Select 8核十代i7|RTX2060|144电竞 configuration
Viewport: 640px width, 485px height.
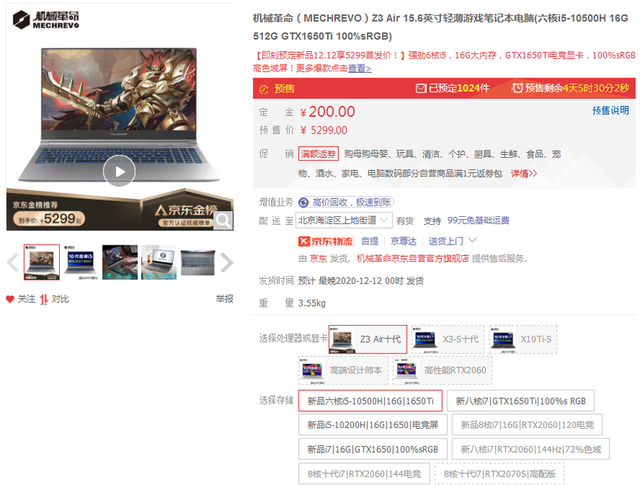pos(364,474)
